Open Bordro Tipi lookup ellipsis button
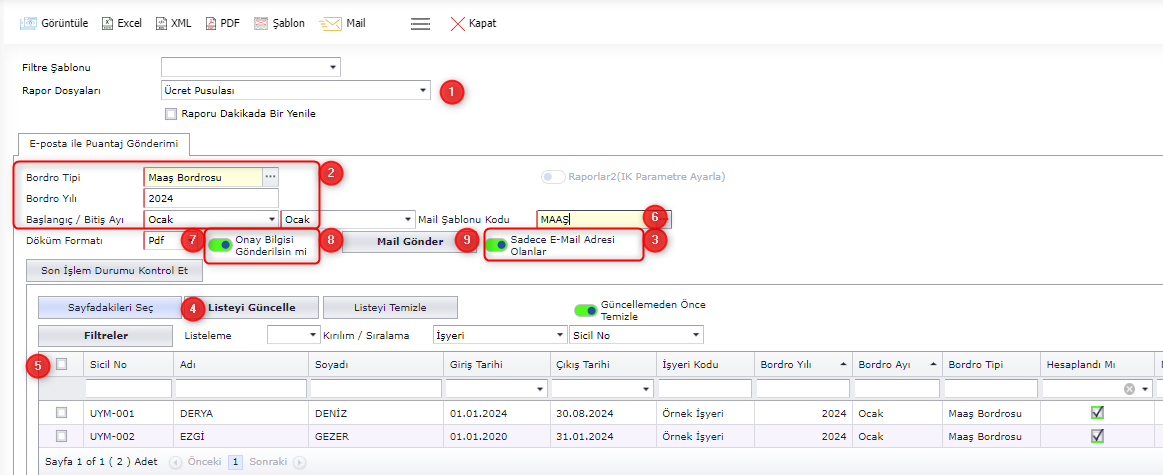1163x475 pixels. pyautogui.click(x=271, y=177)
